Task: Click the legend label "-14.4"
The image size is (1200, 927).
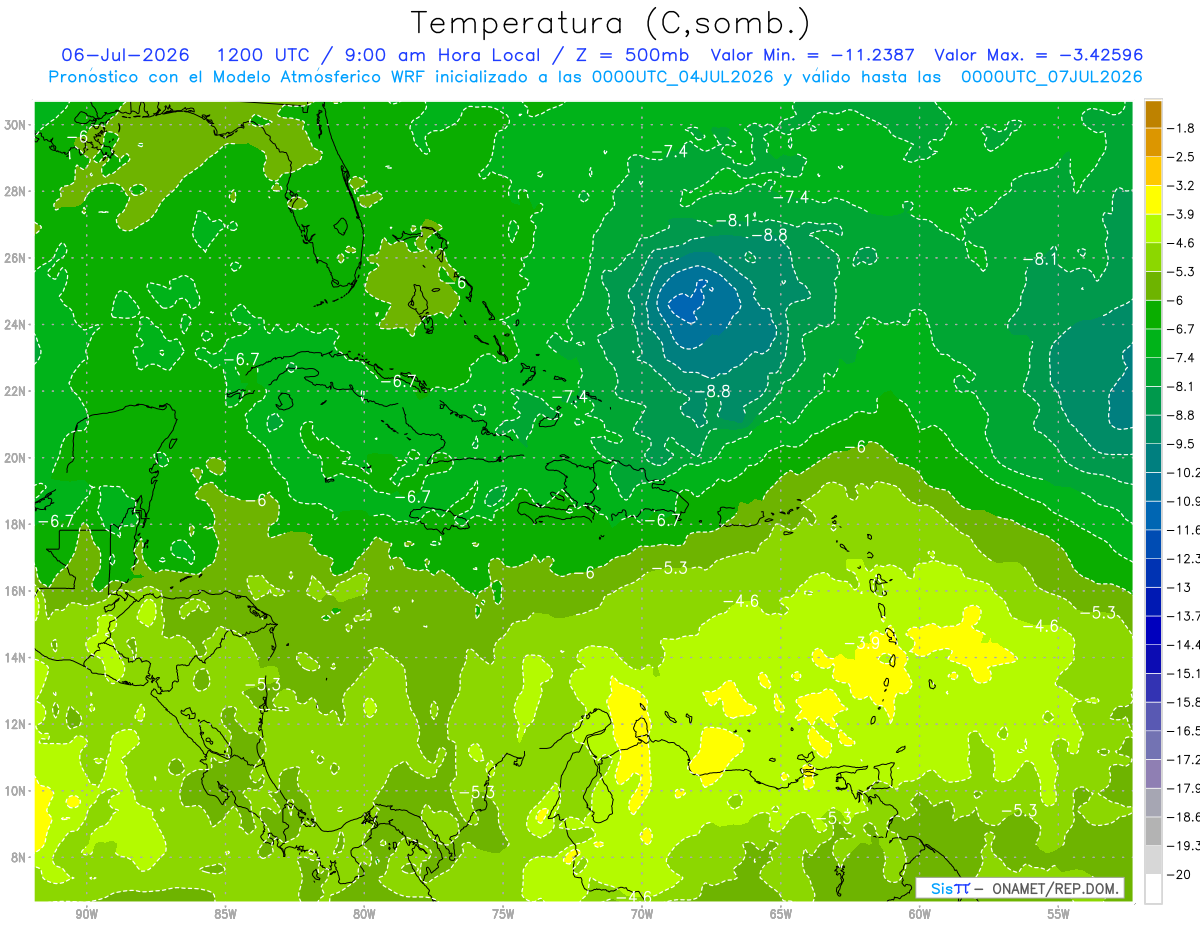Action: tap(1183, 644)
